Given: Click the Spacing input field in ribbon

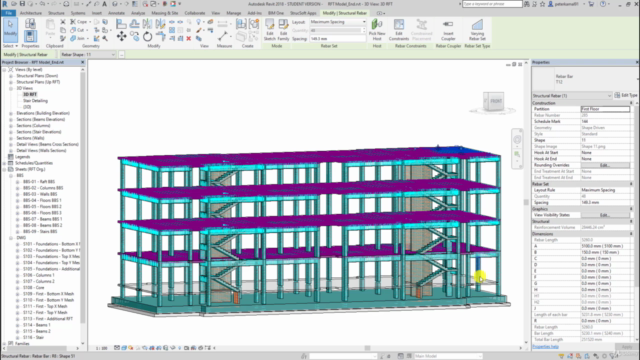Looking at the screenshot, I should pyautogui.click(x=338, y=39).
